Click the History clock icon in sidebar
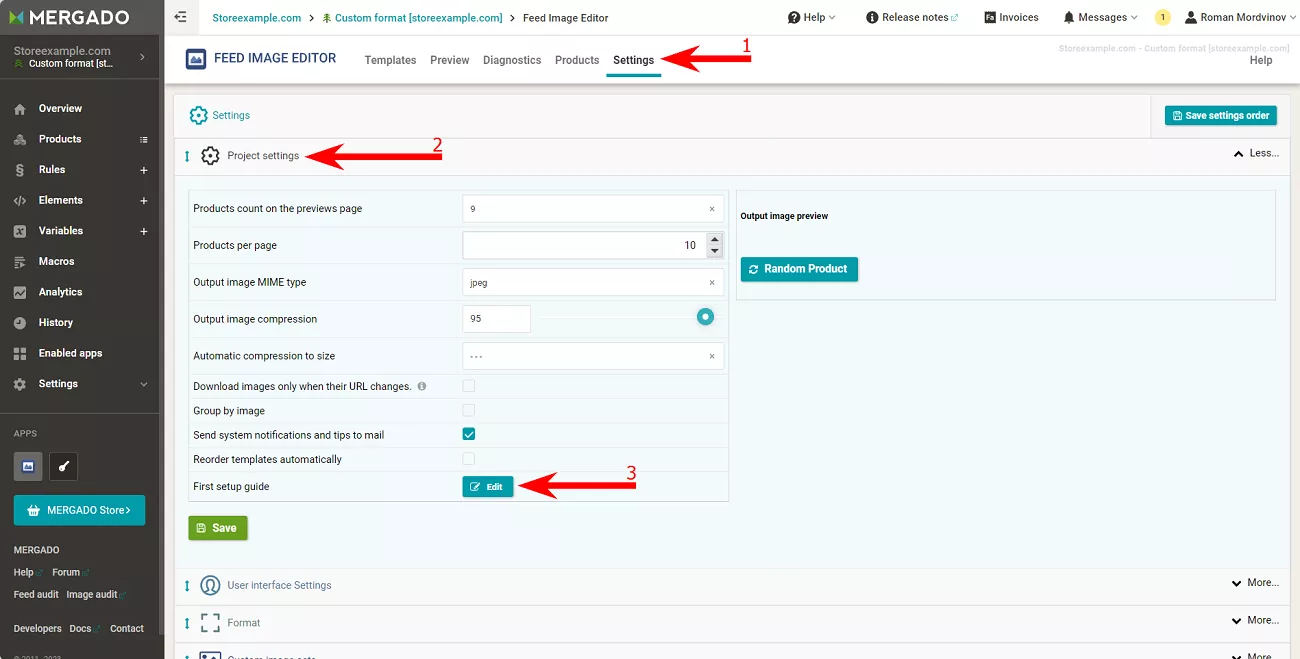This screenshot has width=1300, height=659. [20, 323]
